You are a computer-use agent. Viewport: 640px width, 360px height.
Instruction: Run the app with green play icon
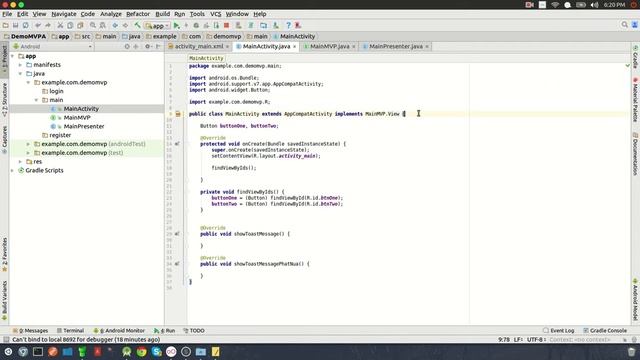click(176, 25)
